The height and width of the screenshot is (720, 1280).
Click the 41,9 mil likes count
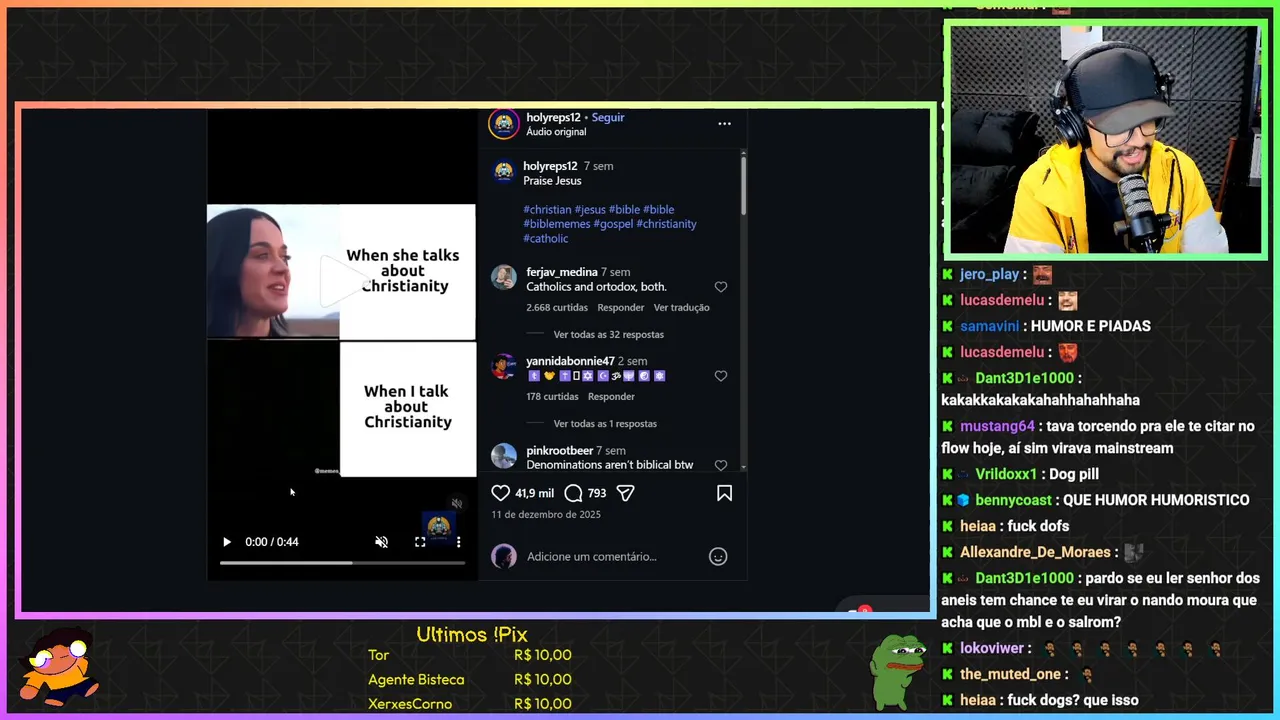point(534,493)
